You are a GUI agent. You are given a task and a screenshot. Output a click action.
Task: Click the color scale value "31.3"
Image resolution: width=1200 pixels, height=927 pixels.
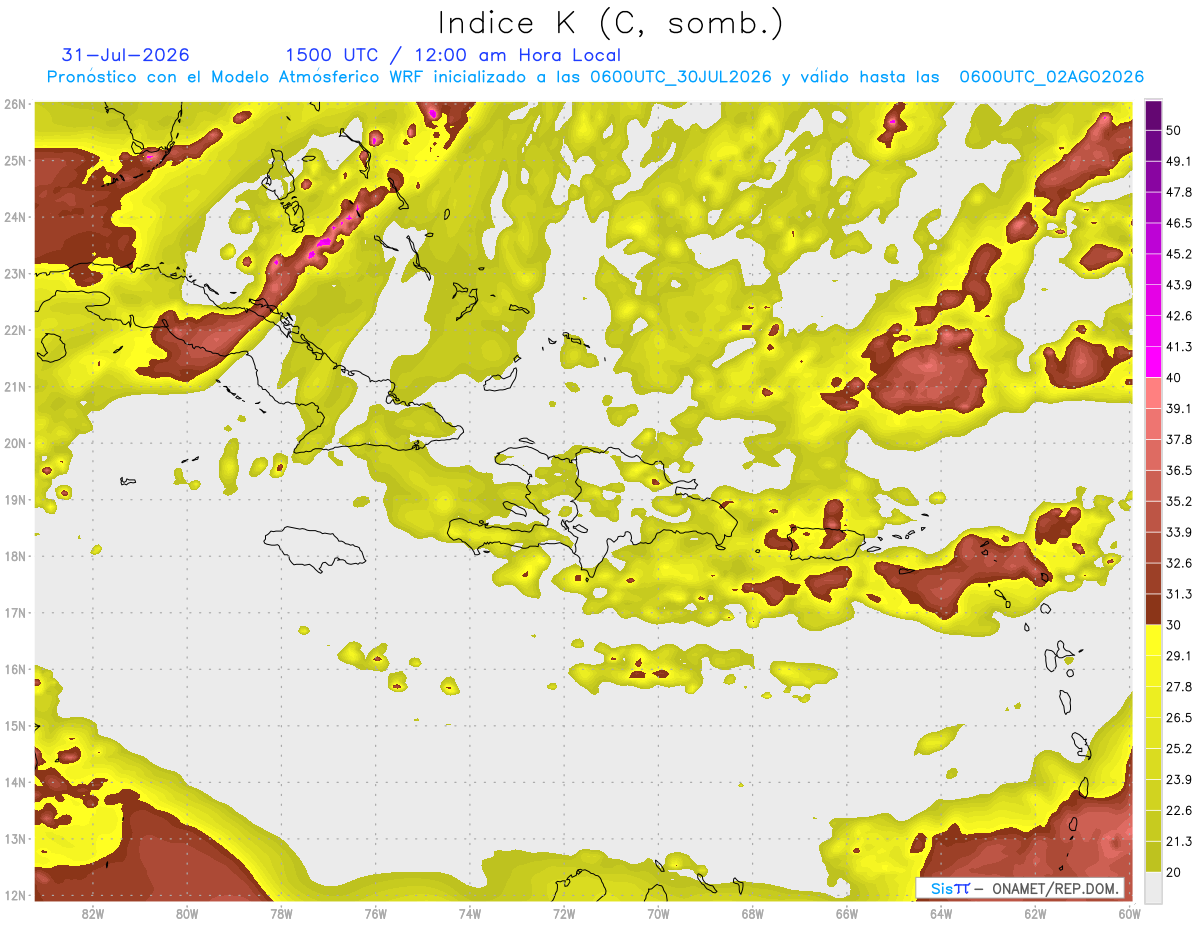pos(1178,594)
